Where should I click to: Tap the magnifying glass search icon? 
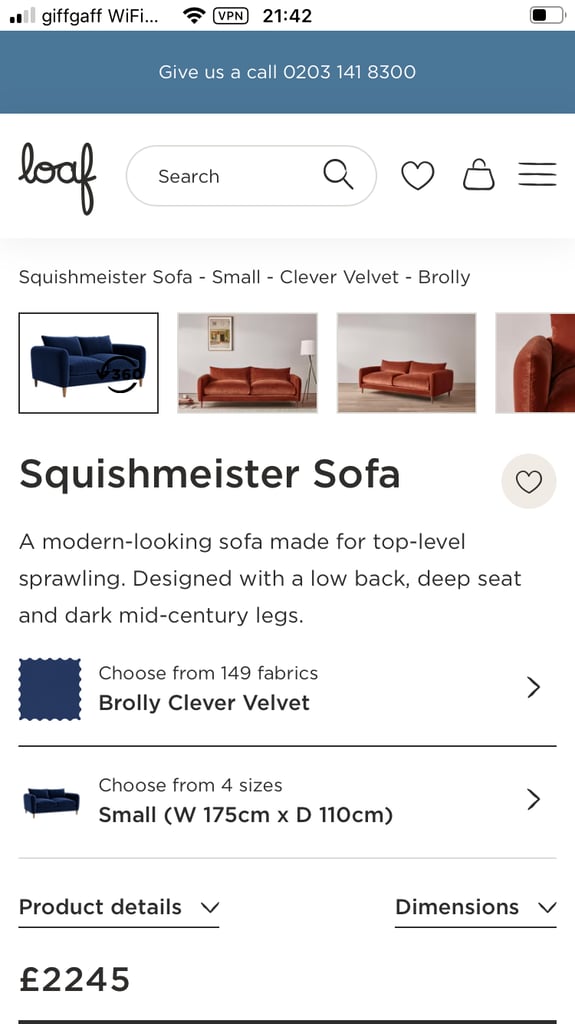coord(338,175)
